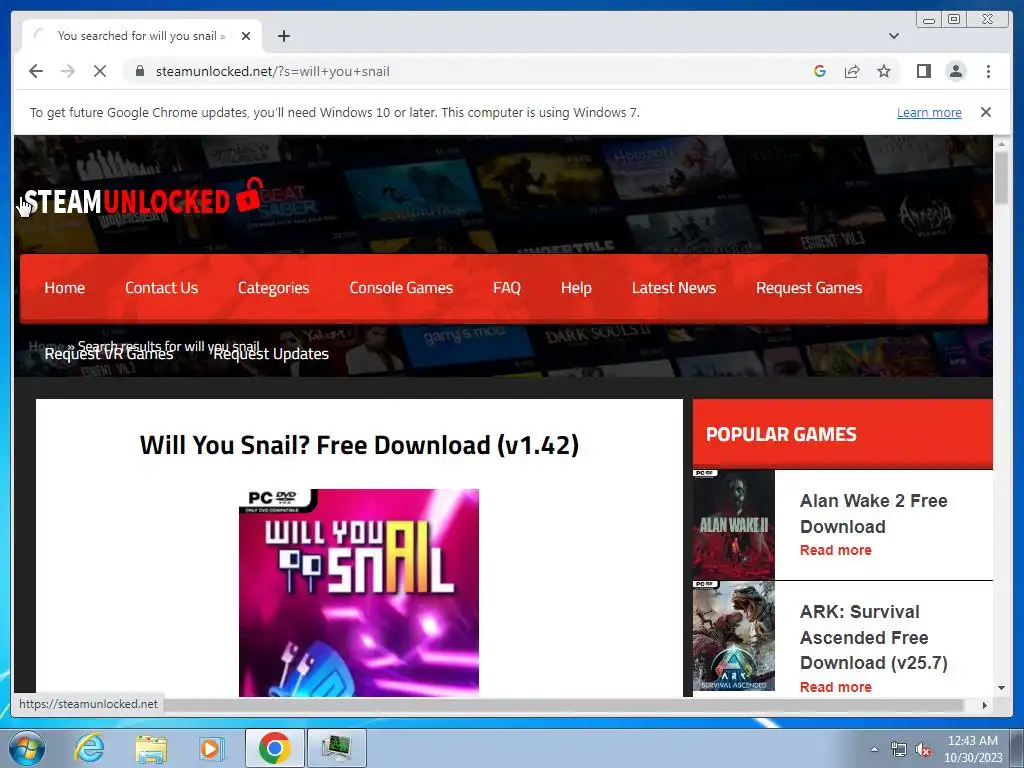
Task: Click Read more under Alan Wake 2
Action: click(836, 550)
